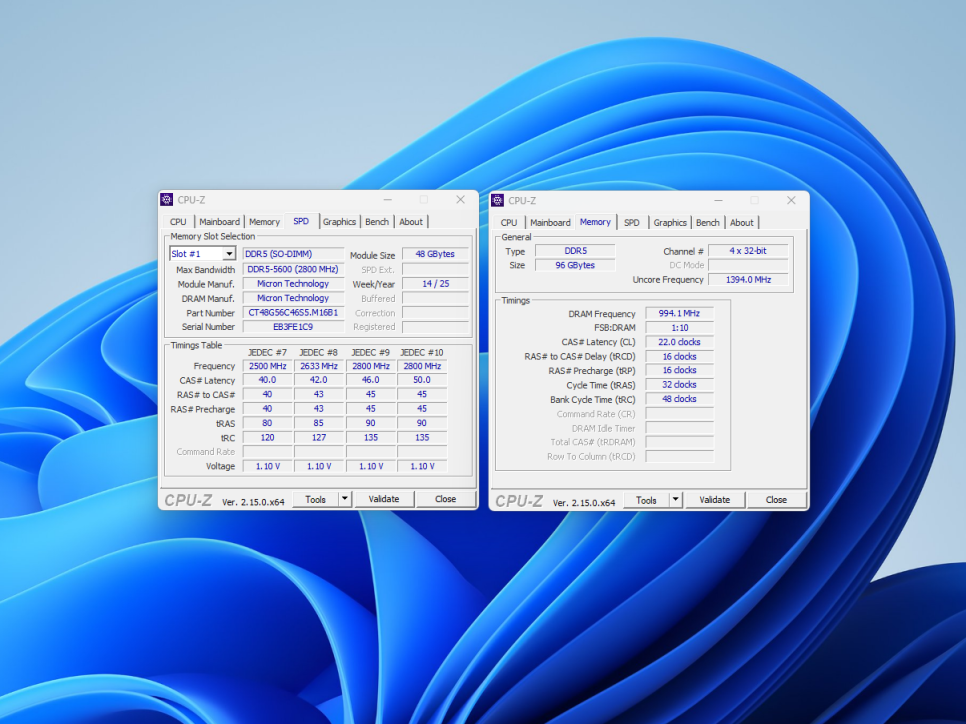Click the empty Command Rate (CR) field
This screenshot has width=966, height=724.
(680, 413)
